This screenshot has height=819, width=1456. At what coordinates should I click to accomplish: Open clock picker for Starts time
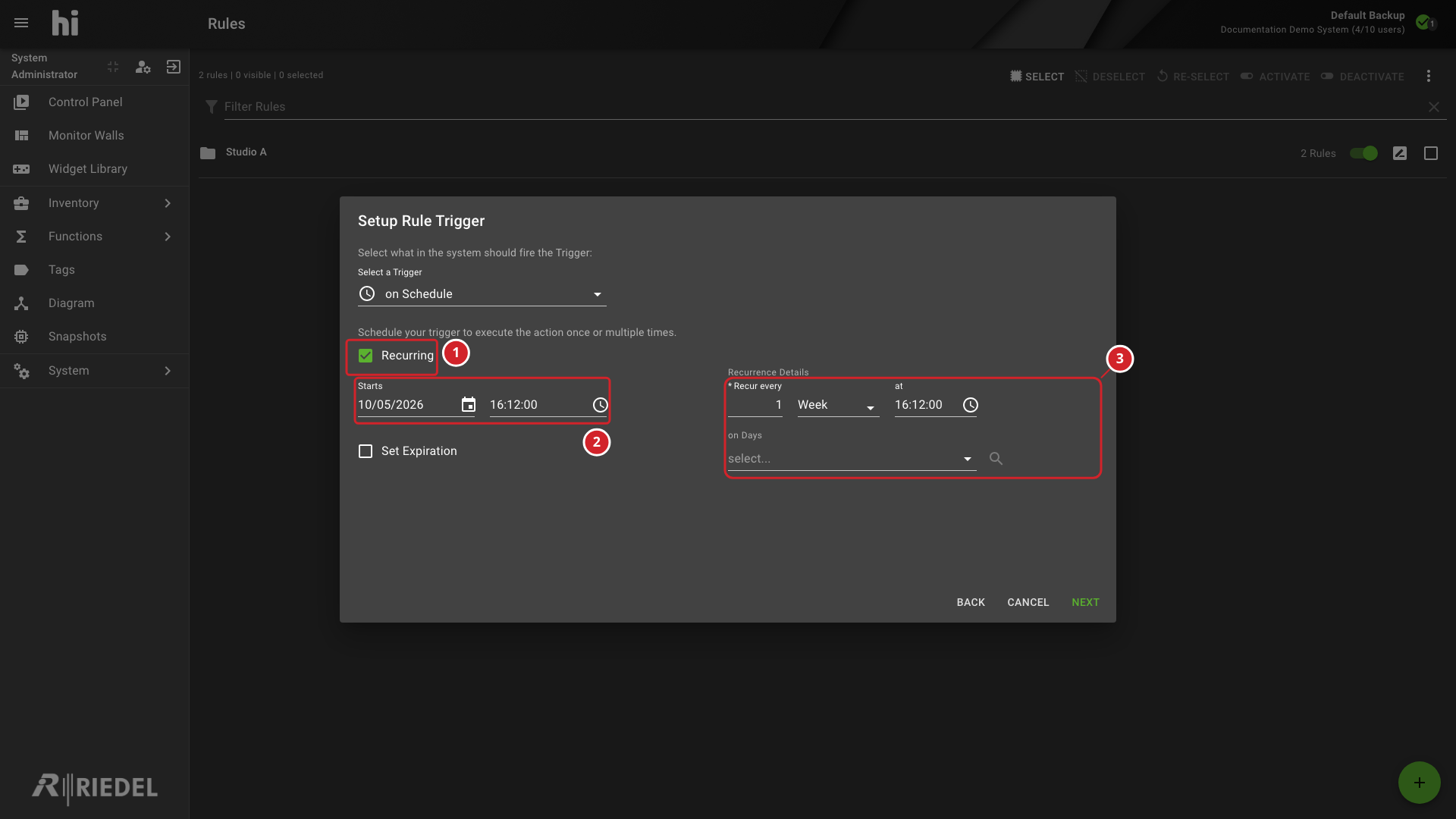(x=600, y=405)
